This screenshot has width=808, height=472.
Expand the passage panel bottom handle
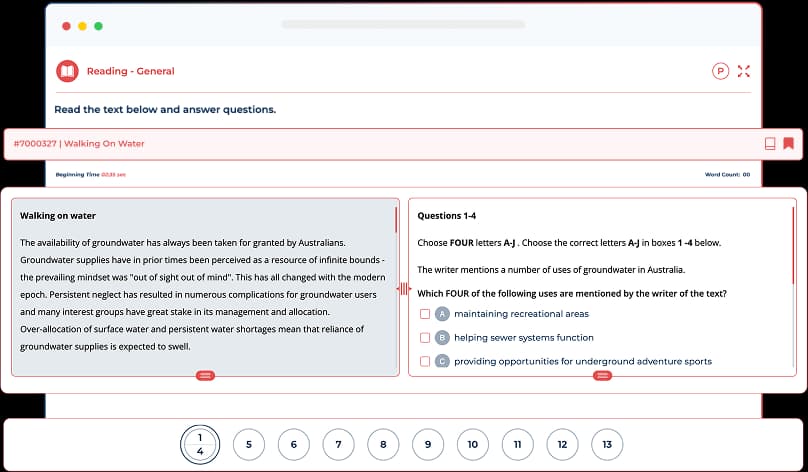[x=205, y=375]
